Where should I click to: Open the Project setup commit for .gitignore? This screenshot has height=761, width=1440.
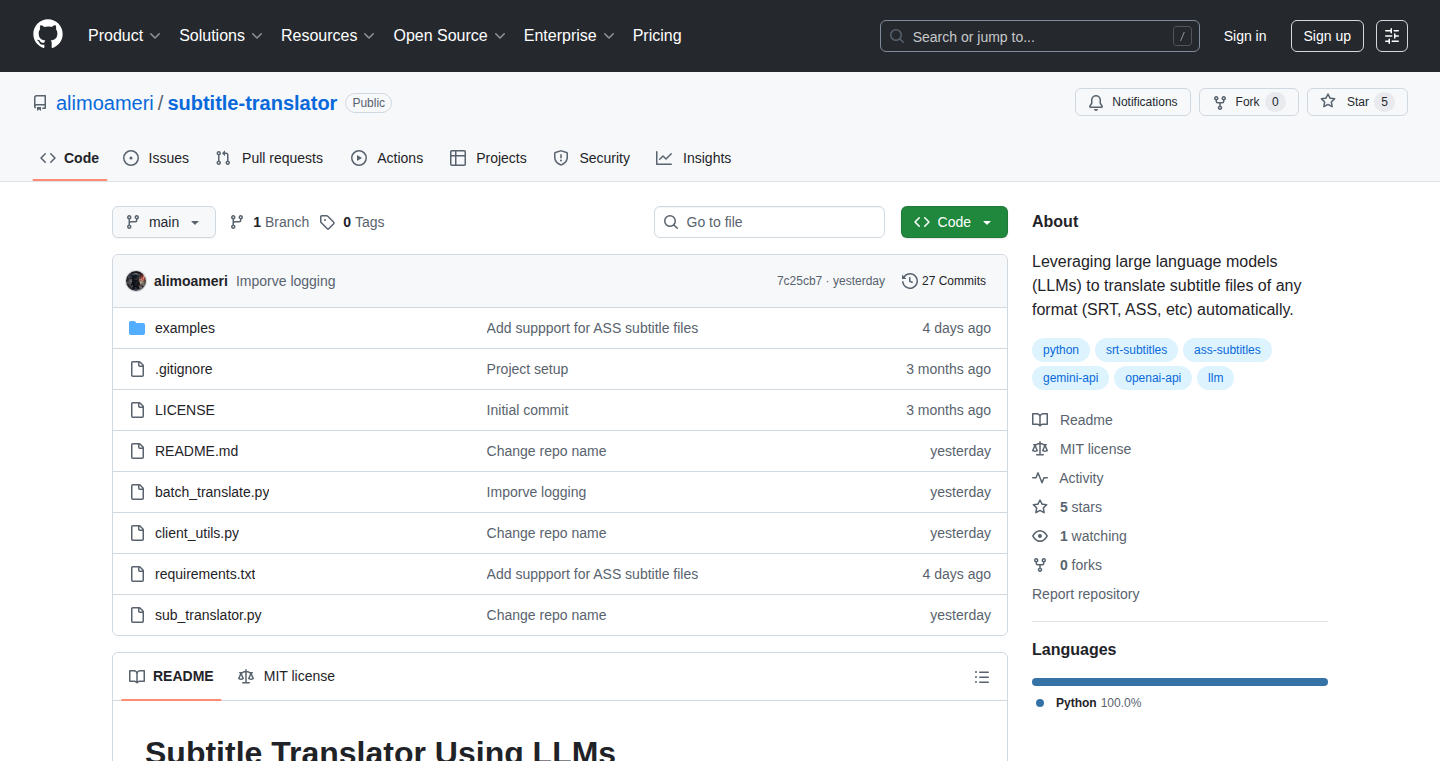point(527,369)
